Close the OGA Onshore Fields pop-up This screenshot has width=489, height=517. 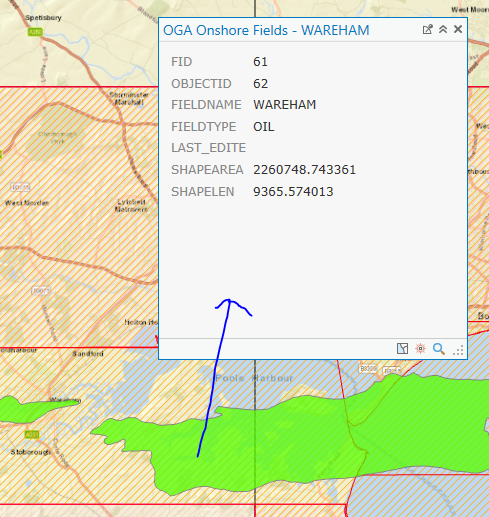pyautogui.click(x=458, y=29)
